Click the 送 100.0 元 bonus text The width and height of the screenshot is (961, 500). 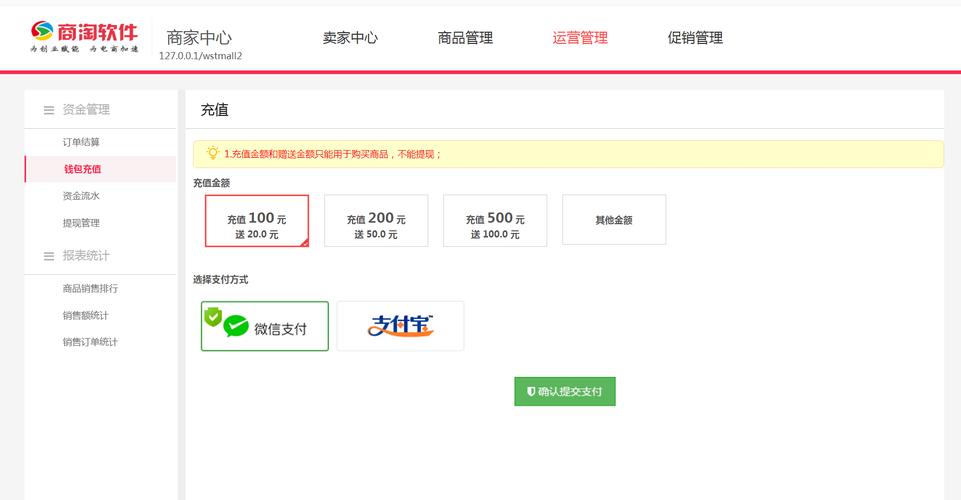click(x=495, y=234)
